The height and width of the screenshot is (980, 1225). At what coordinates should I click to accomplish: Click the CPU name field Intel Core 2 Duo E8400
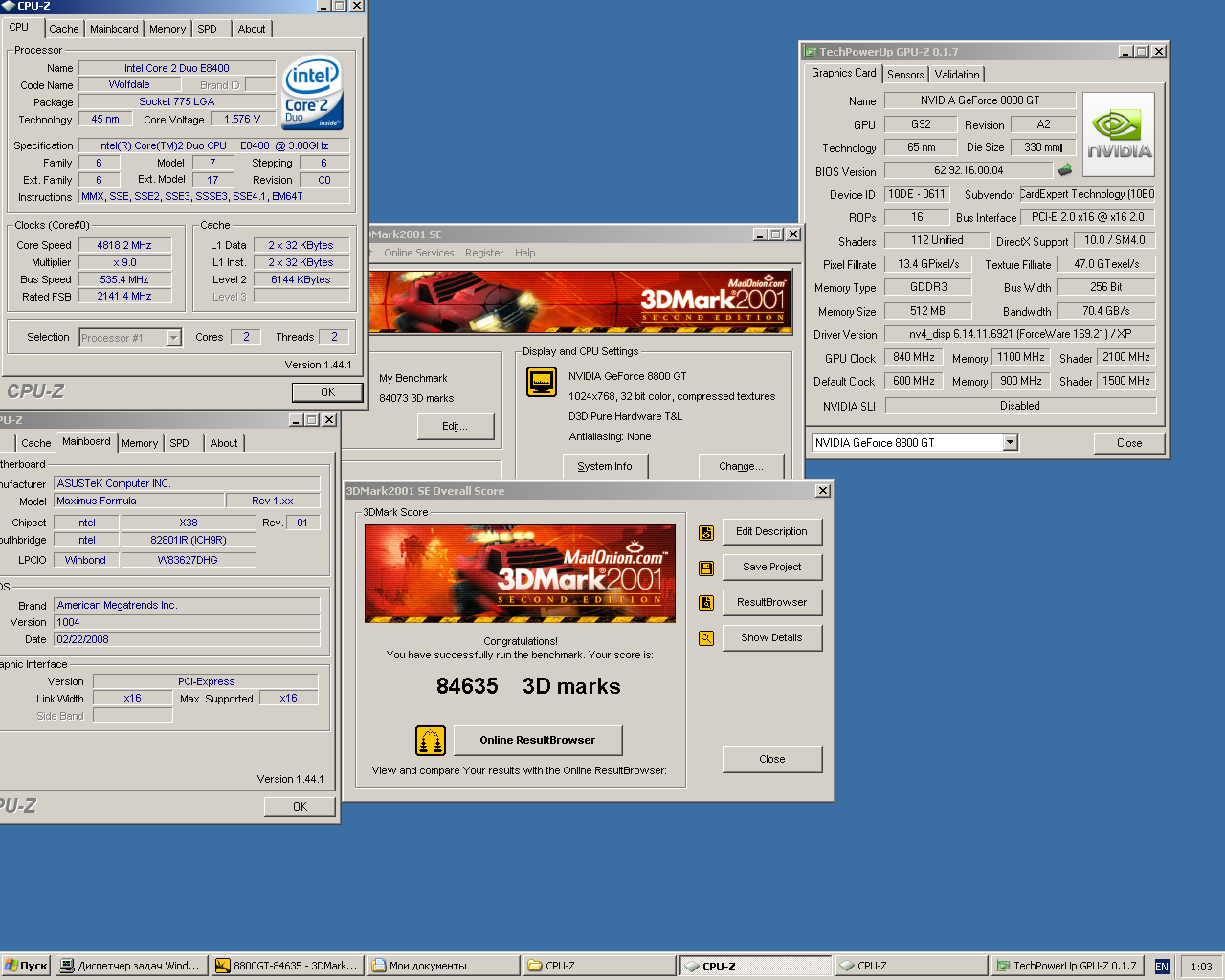(x=177, y=68)
